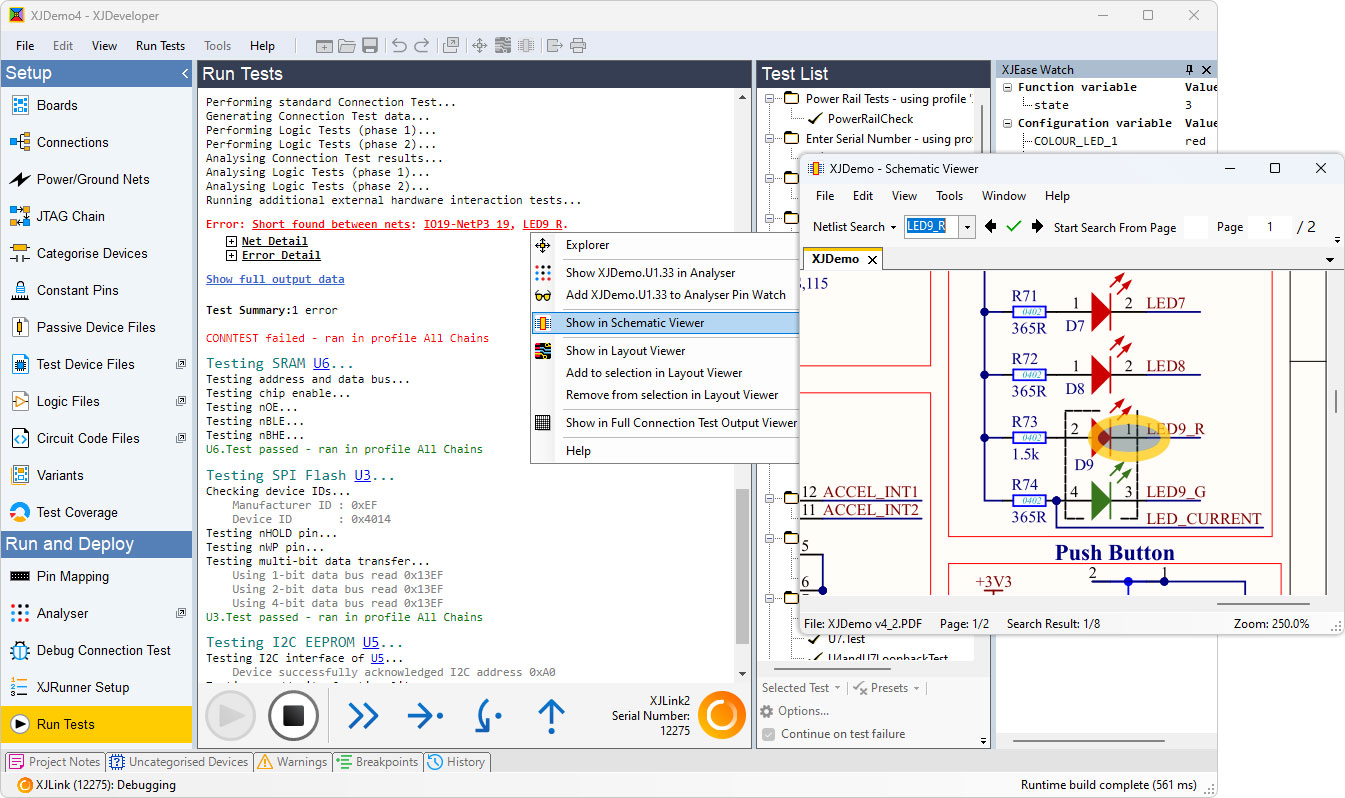Image resolution: width=1345 pixels, height=798 pixels.
Task: Expand the Error Detail section
Action: [232, 255]
